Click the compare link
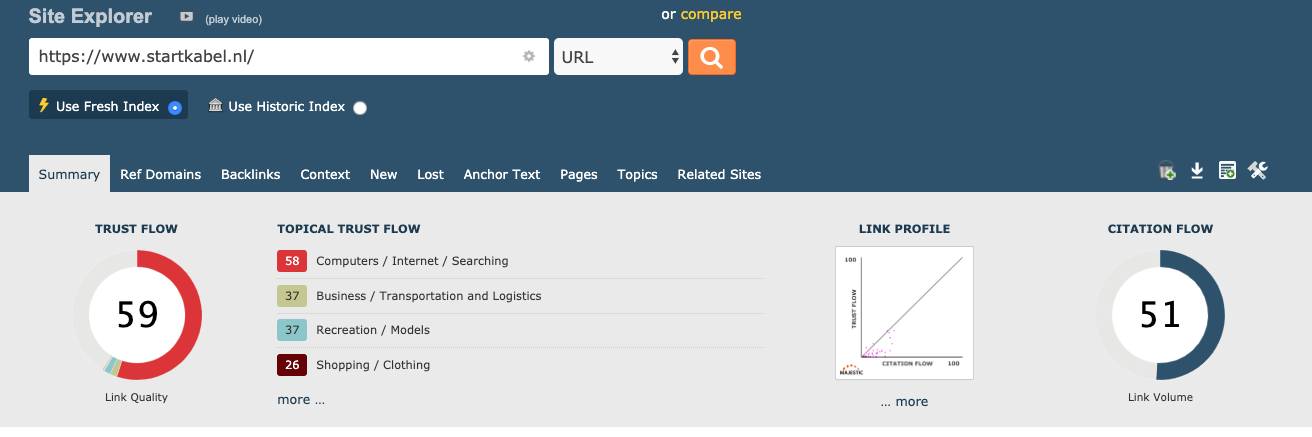1312x437 pixels. click(x=711, y=14)
